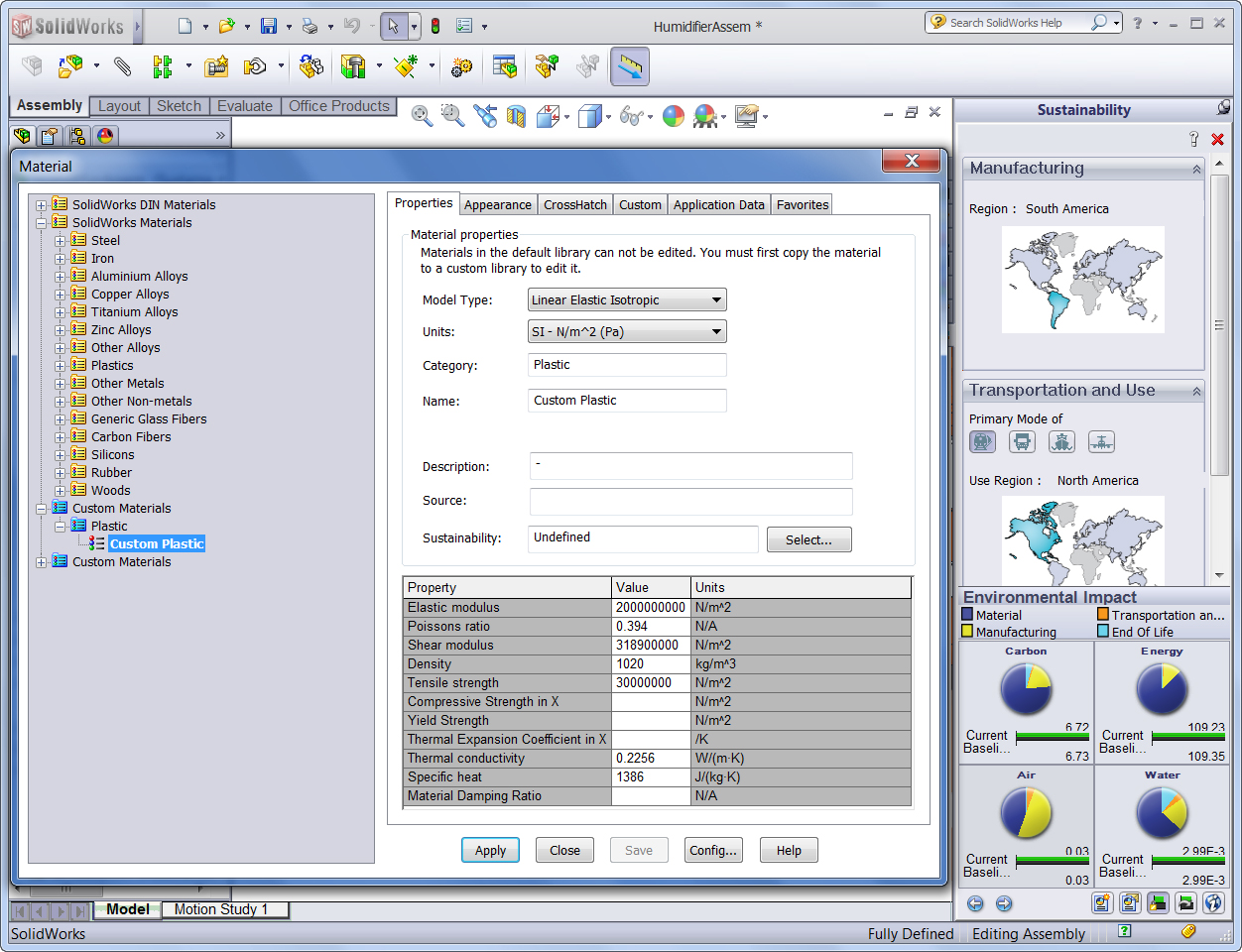
Task: Click the Rebuild traffic light icon
Action: click(435, 26)
